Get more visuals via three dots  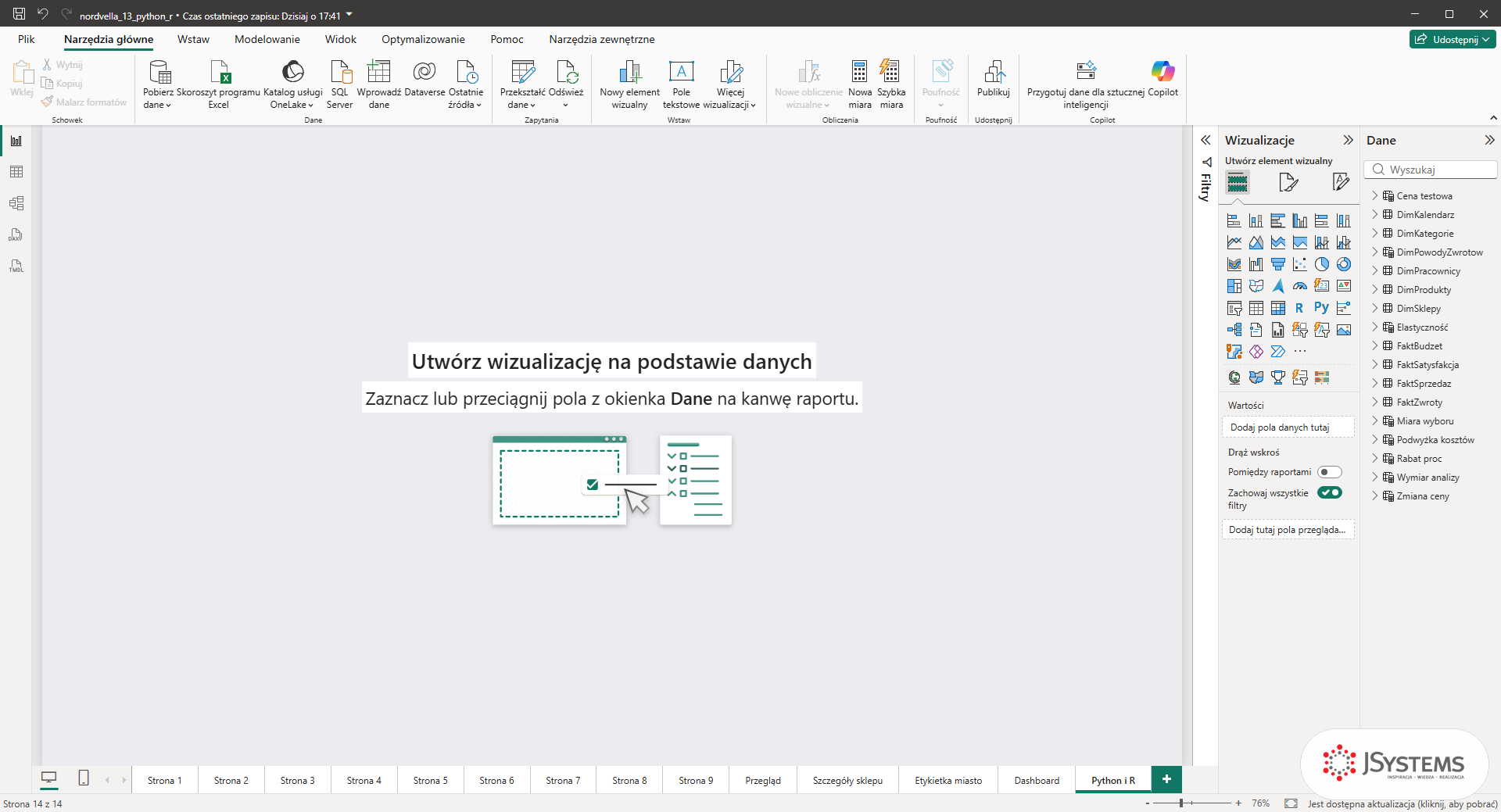coord(1299,352)
